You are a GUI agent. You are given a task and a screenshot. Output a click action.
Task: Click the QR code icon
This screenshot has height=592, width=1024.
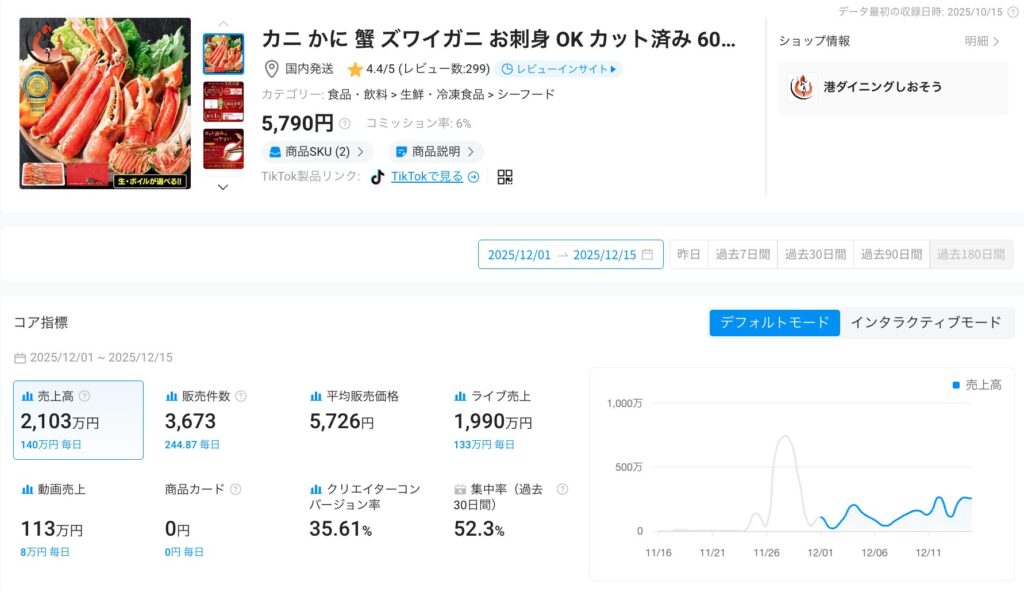point(505,177)
